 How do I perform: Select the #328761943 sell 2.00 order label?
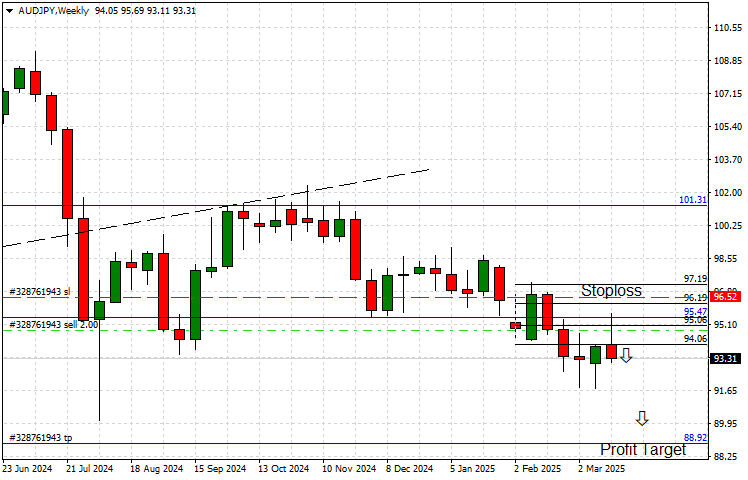pos(53,324)
